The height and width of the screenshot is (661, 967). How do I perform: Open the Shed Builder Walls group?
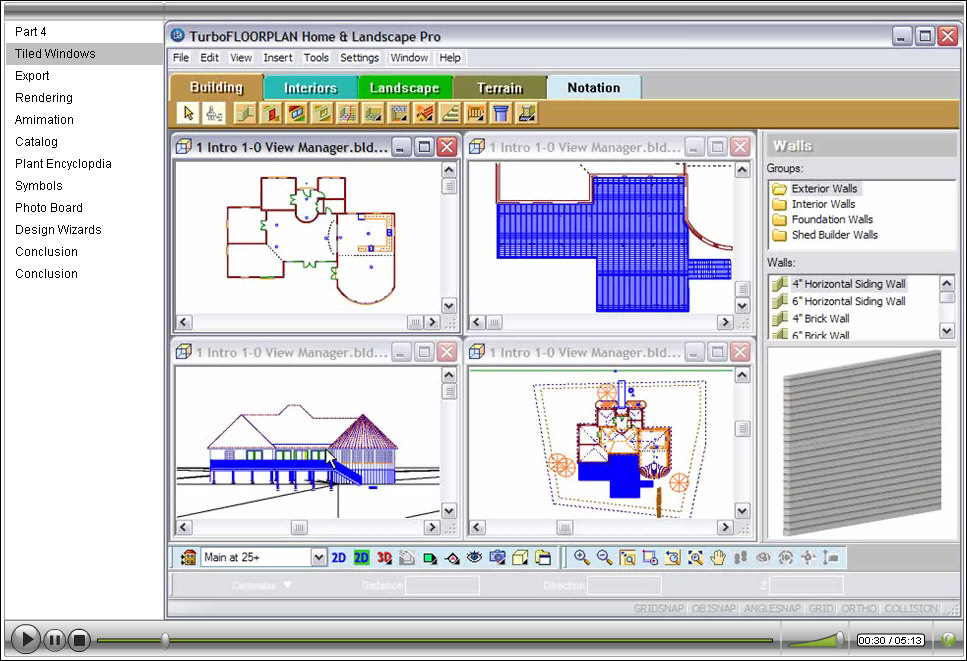pyautogui.click(x=825, y=235)
